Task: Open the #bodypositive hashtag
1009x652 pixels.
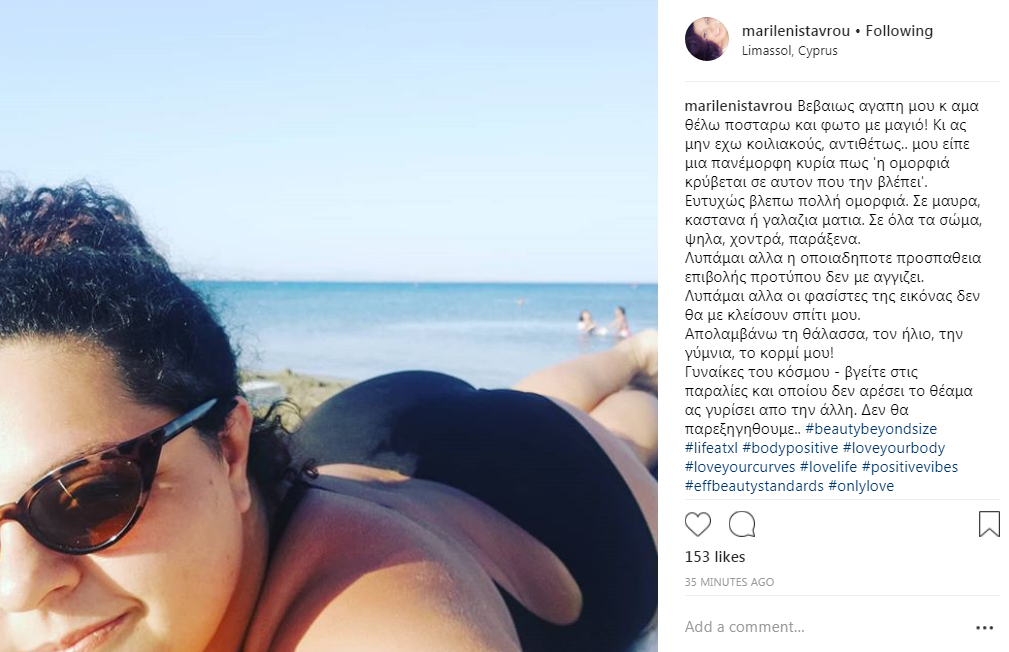Action: [790, 448]
